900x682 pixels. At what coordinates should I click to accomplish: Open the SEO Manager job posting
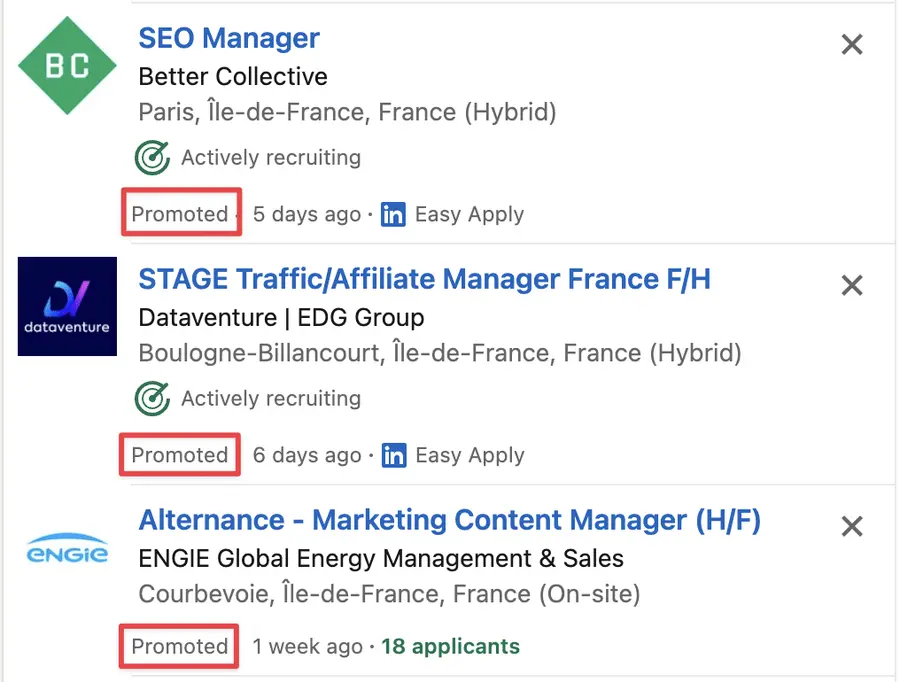(x=228, y=38)
